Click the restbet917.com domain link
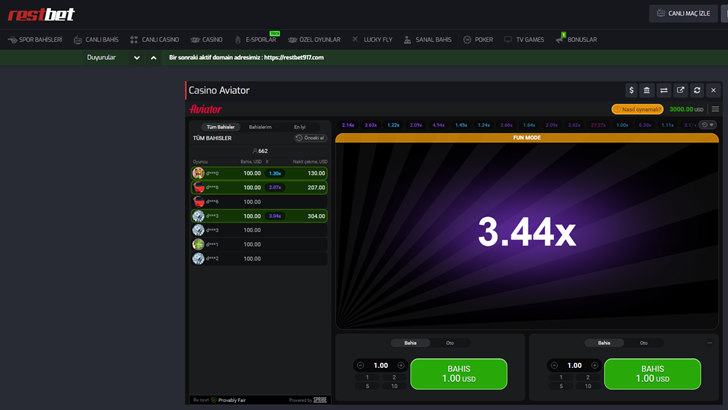 pyautogui.click(x=294, y=58)
